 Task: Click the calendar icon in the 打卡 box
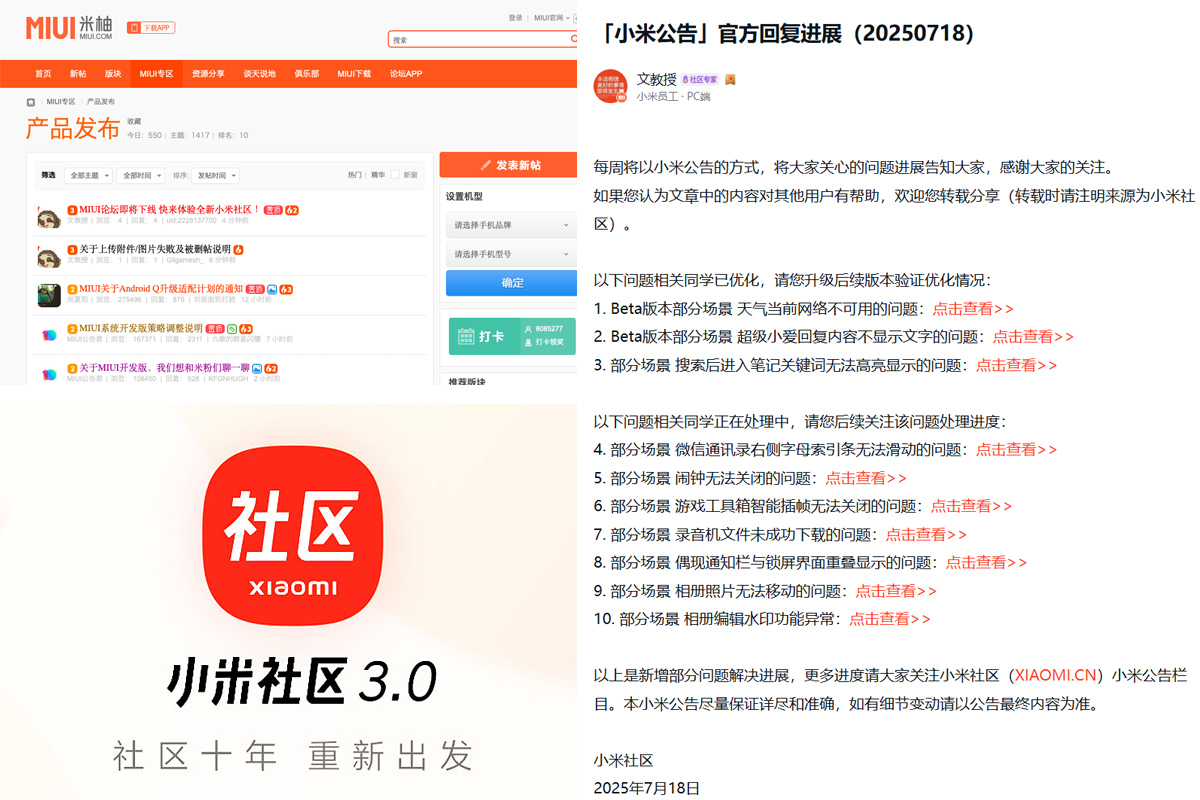coord(465,336)
